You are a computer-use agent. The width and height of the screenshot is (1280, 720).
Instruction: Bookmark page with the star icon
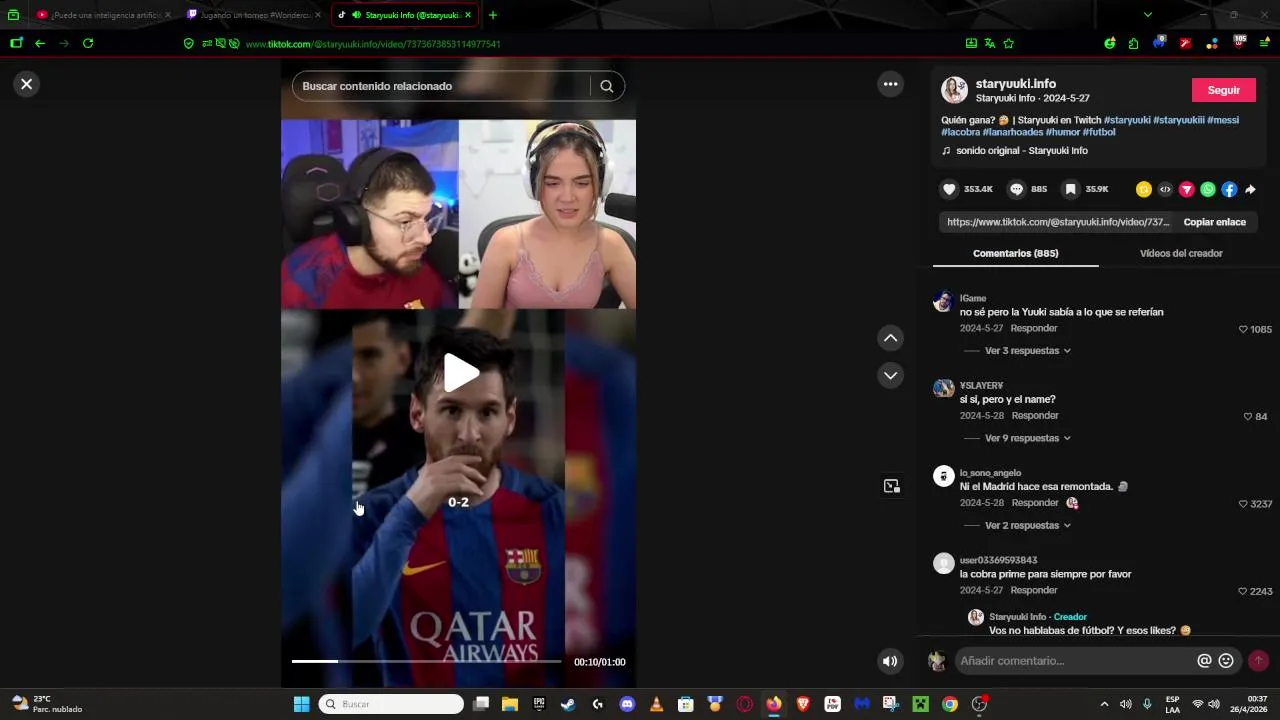(1008, 43)
